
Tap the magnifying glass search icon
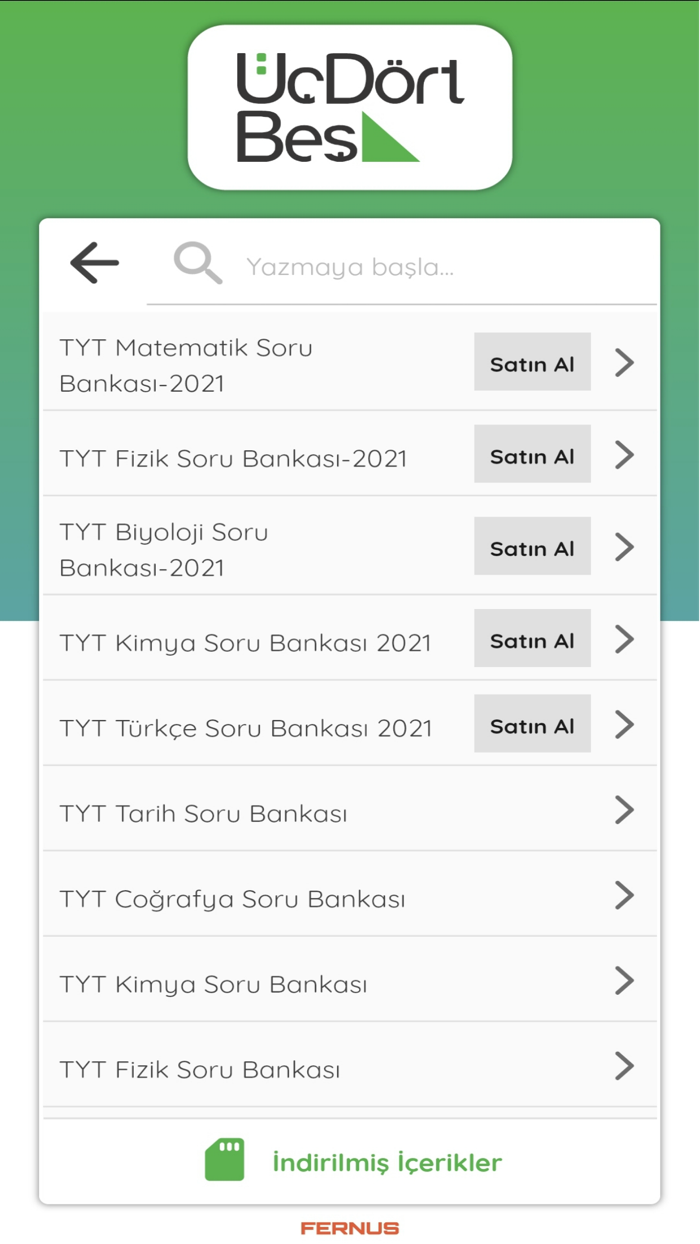[x=198, y=263]
